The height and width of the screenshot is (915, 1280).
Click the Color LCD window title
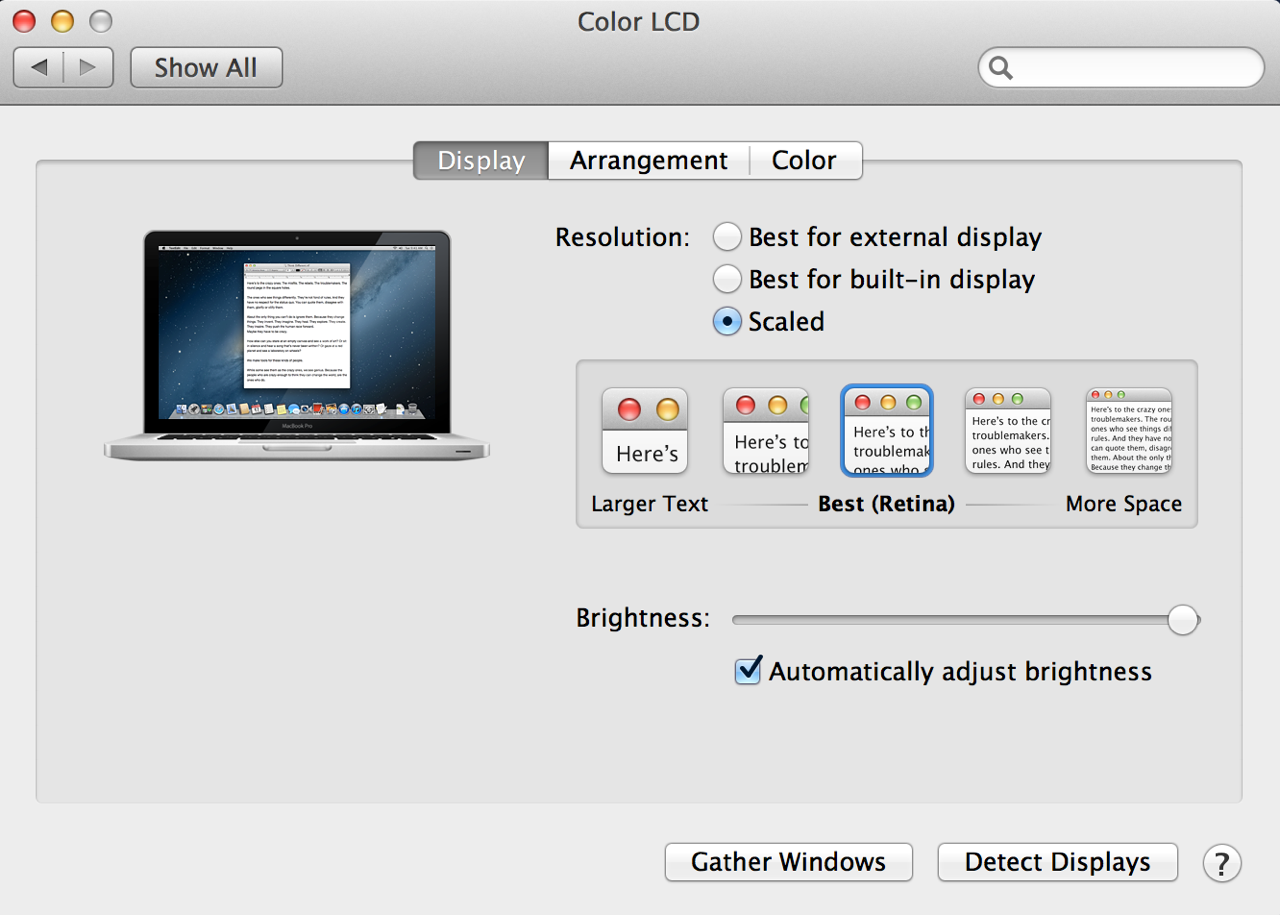[639, 21]
